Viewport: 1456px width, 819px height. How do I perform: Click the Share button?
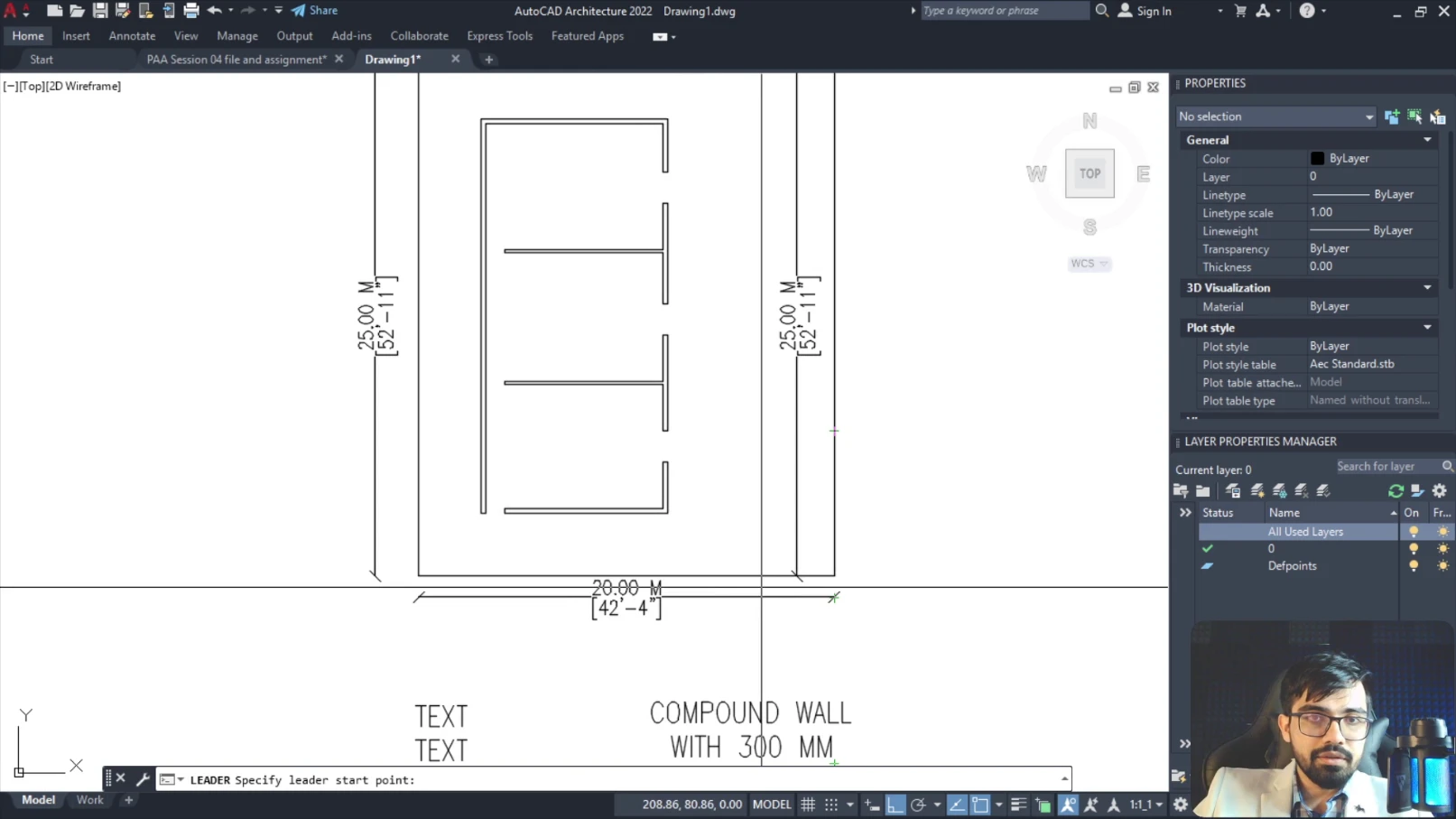[x=314, y=11]
